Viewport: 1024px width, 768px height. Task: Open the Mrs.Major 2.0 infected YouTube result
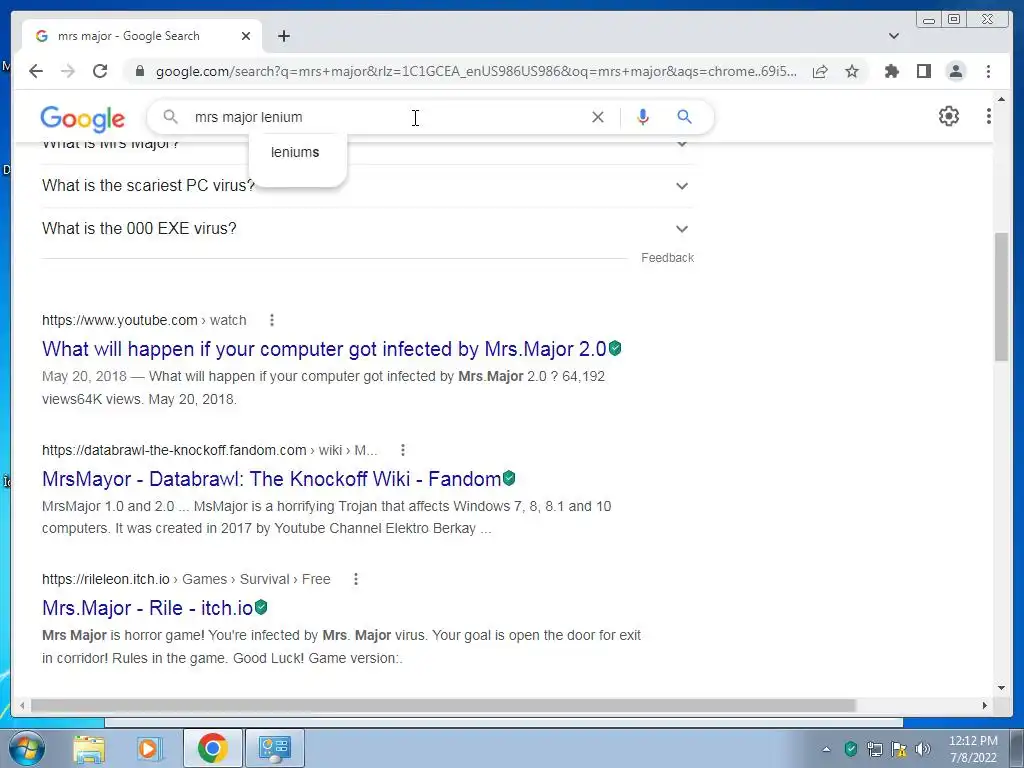click(324, 349)
